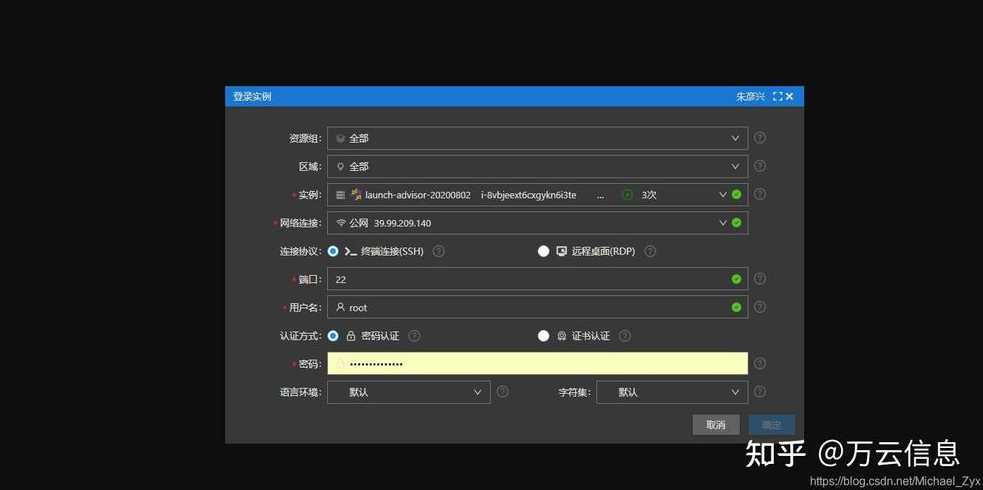The width and height of the screenshot is (983, 490).
Task: Open the 区域 dropdown
Action: [537, 167]
